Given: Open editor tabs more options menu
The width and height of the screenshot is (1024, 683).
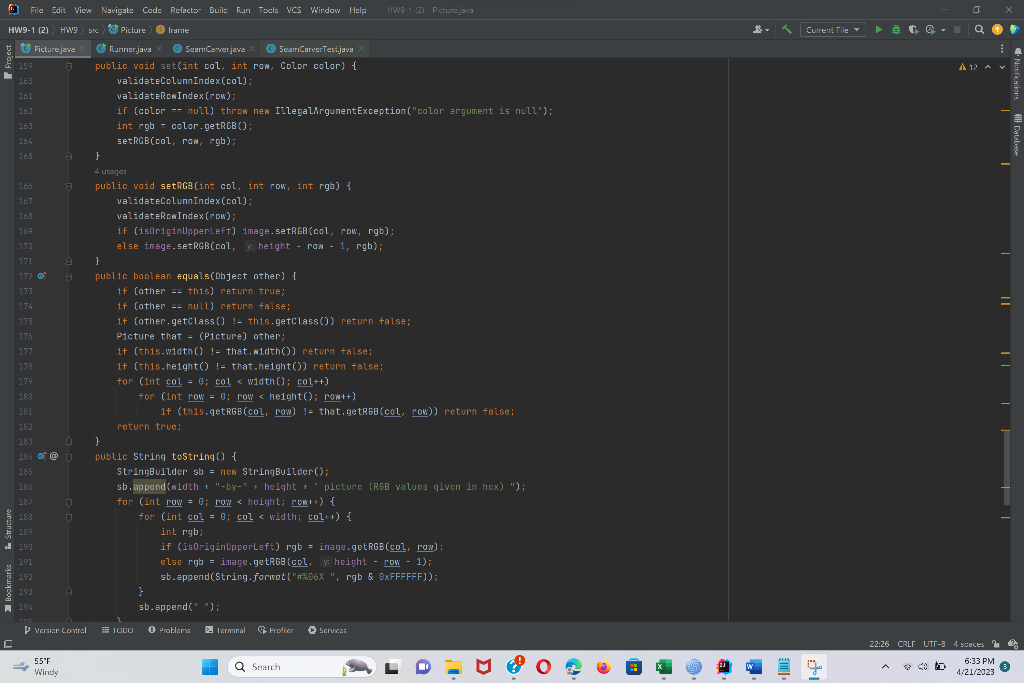Looking at the screenshot, I should click(x=1002, y=48).
